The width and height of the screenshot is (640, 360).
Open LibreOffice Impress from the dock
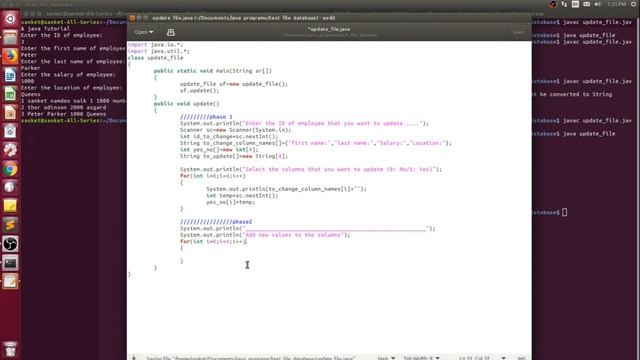click(10, 113)
